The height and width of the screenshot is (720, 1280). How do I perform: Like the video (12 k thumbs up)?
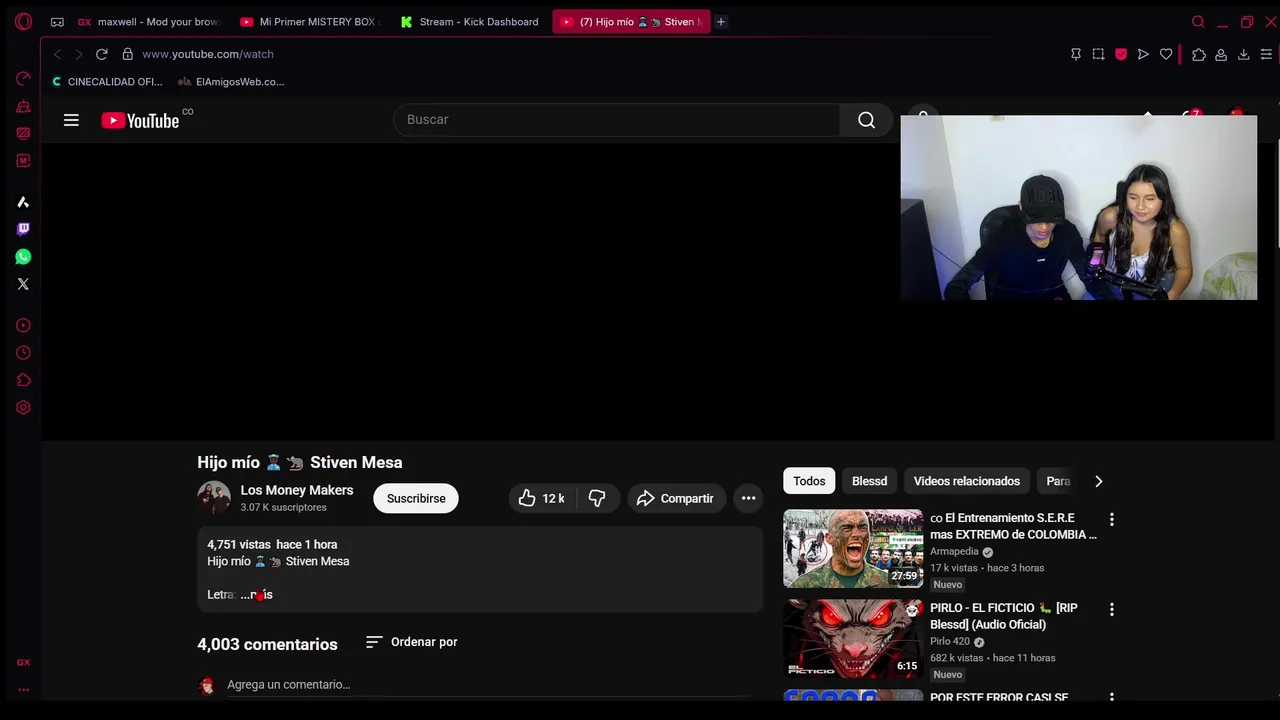click(x=541, y=498)
